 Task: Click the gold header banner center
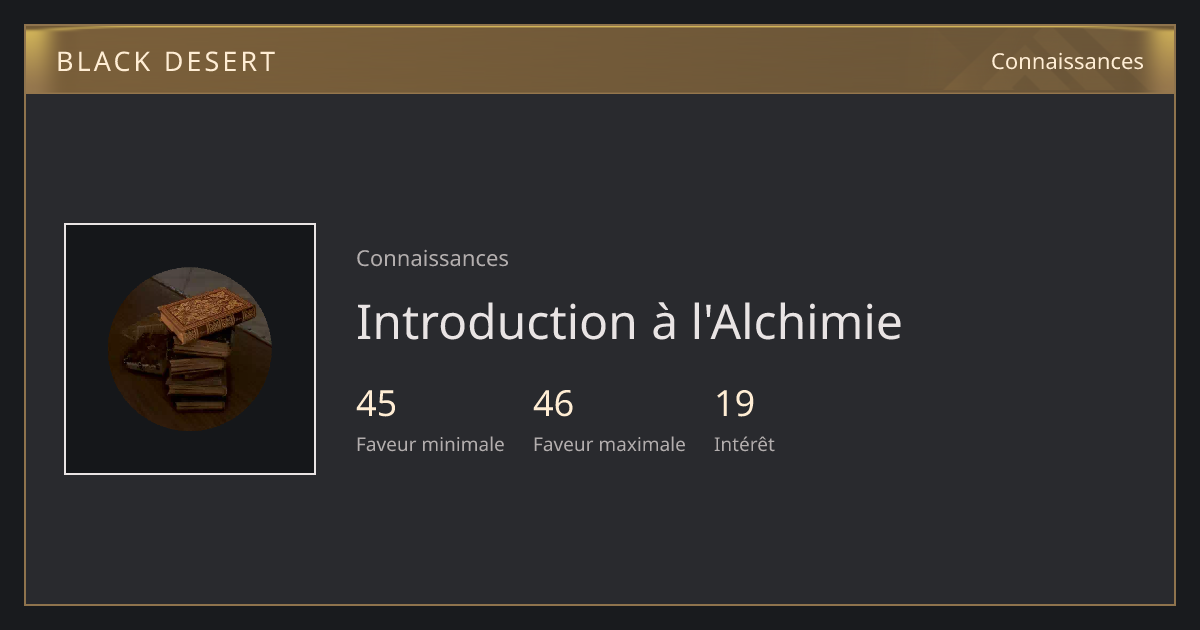(x=600, y=60)
